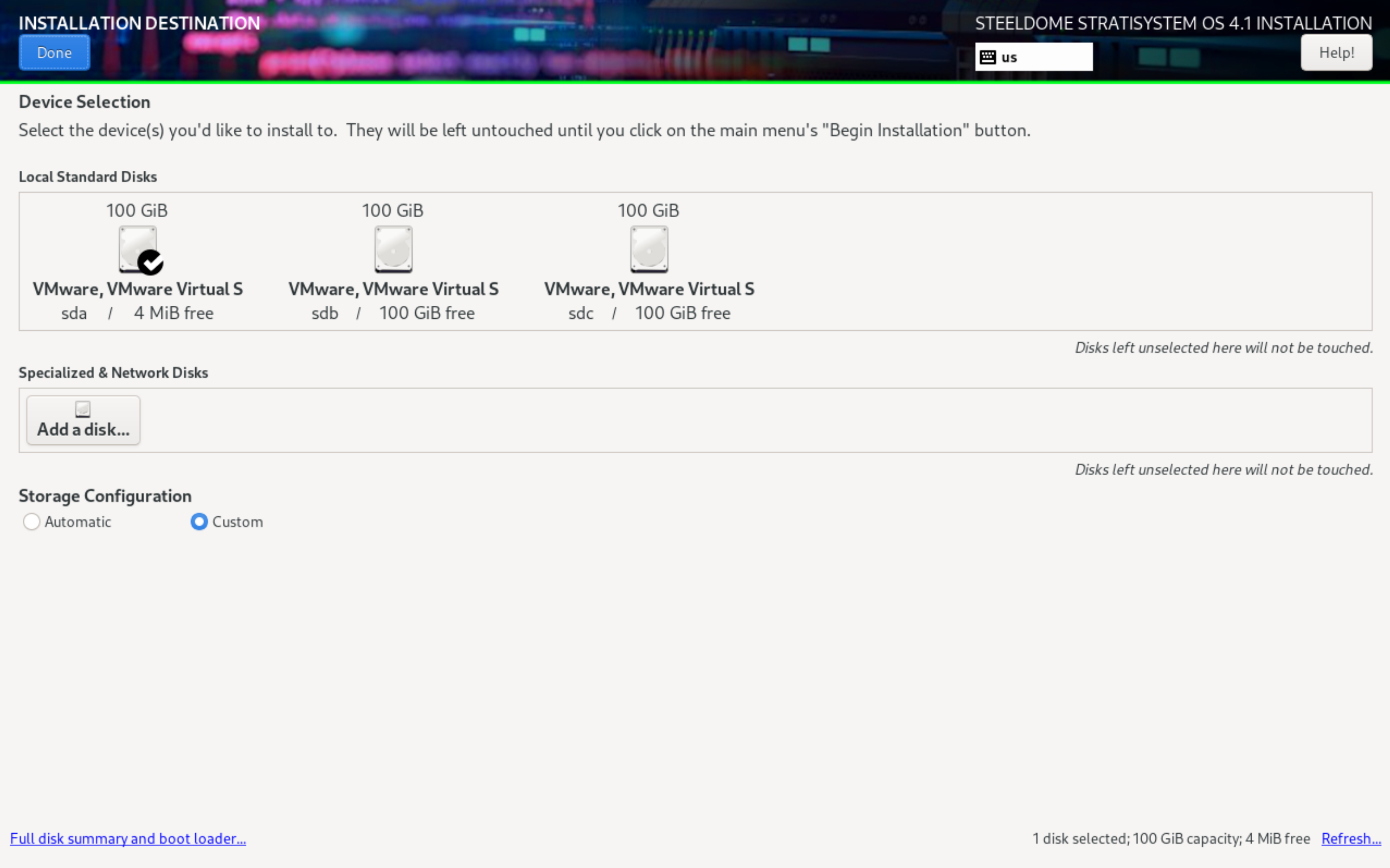Click the Automatic option label text
Image resolution: width=1390 pixels, height=868 pixels.
pos(77,521)
